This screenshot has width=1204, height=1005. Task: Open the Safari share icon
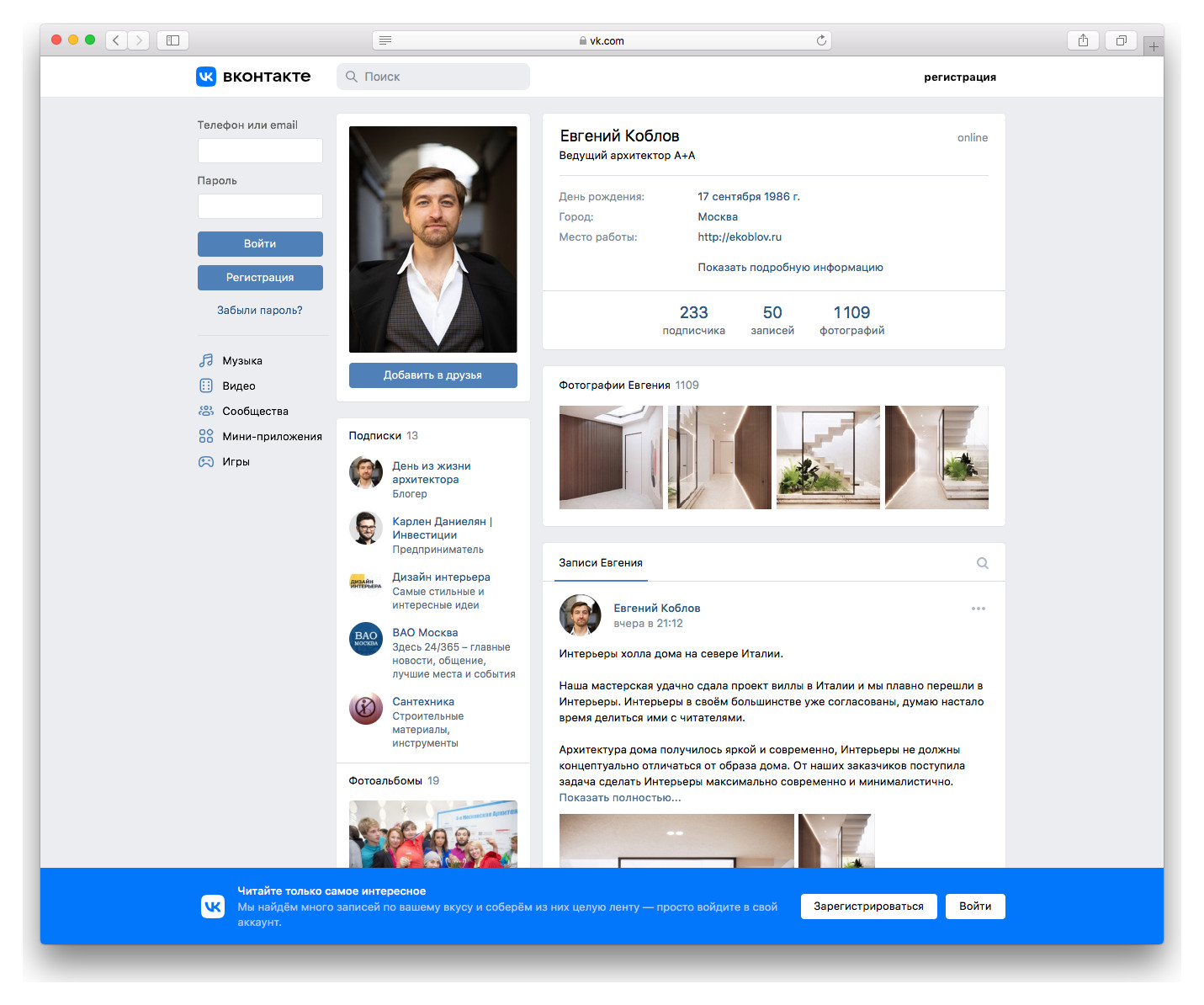(1083, 40)
